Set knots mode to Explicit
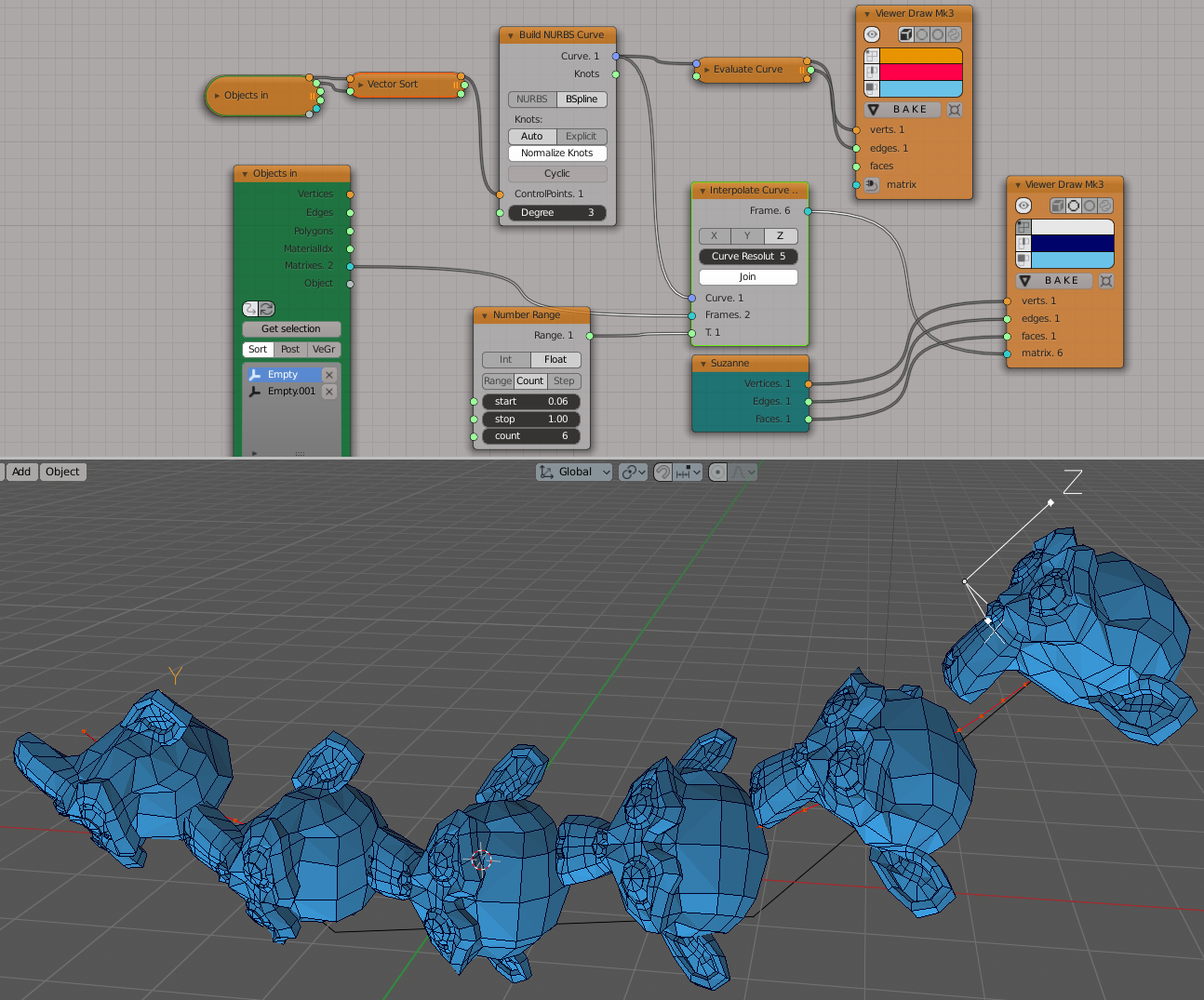The height and width of the screenshot is (1000, 1204). 582,137
